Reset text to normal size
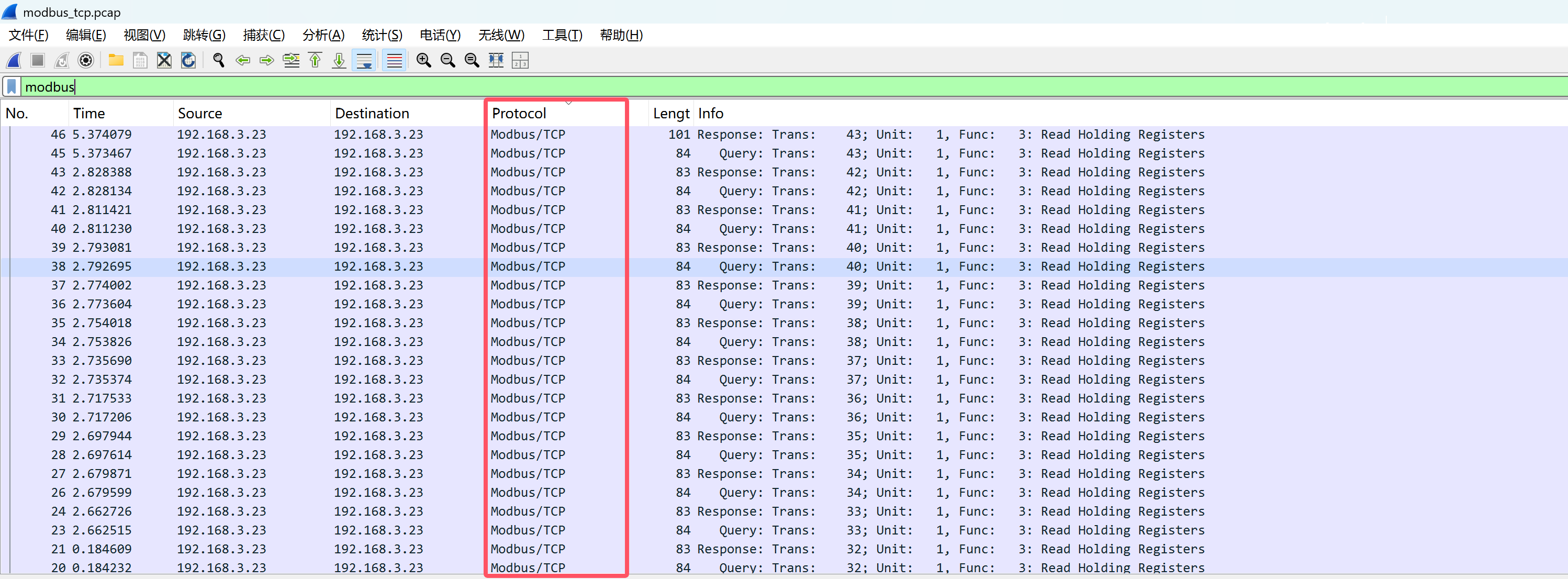The image size is (1568, 579). [x=472, y=60]
